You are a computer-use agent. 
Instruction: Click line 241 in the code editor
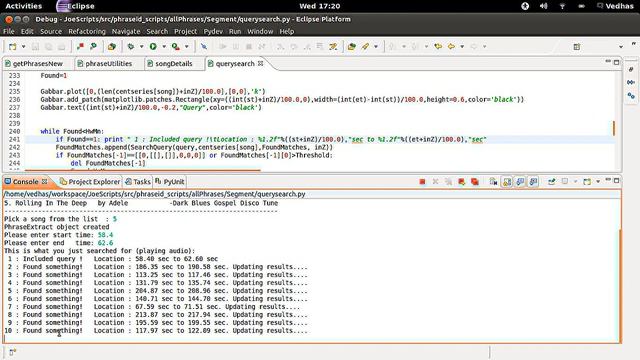click(320, 139)
